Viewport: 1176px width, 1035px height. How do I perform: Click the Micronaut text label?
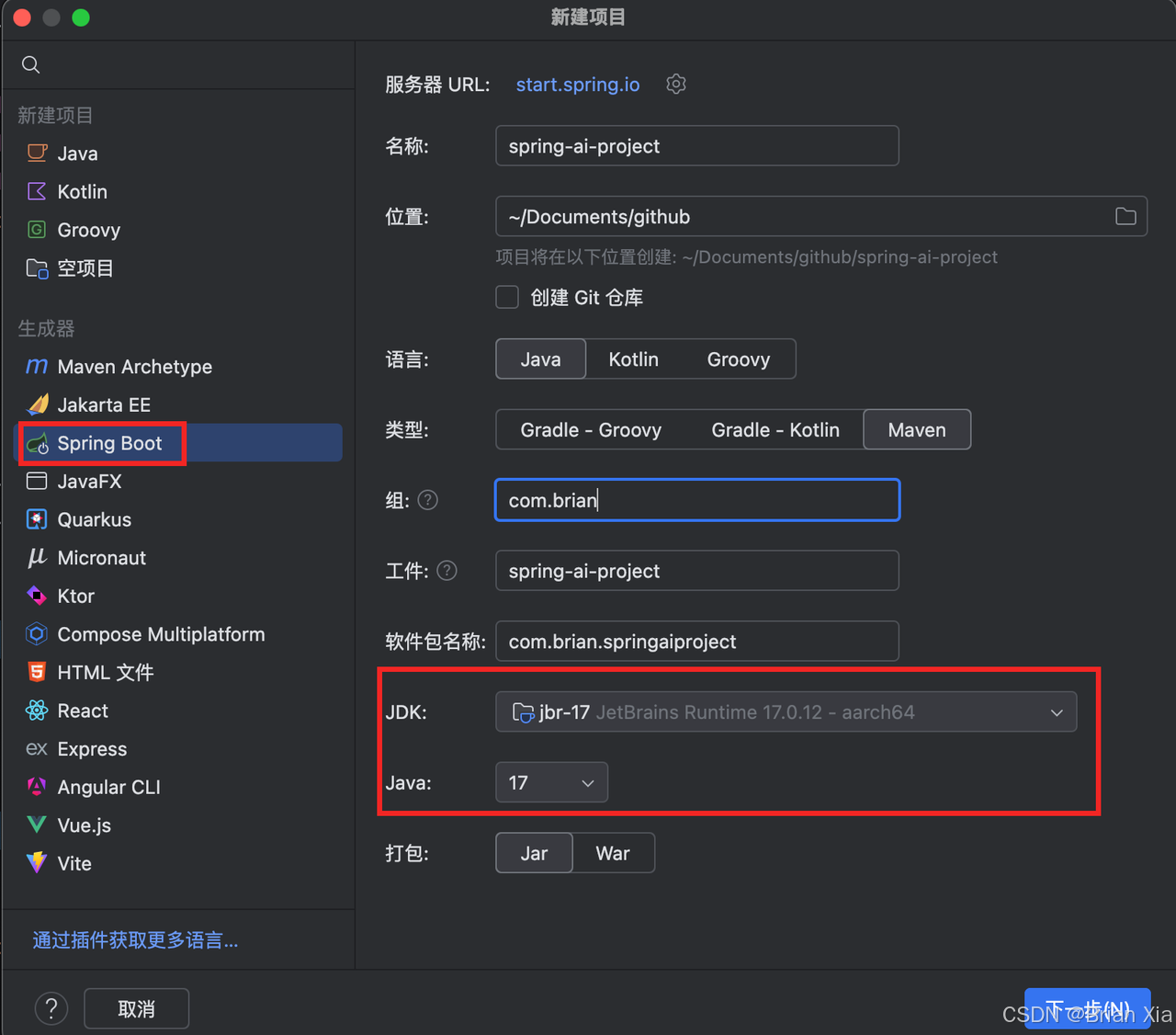click(102, 558)
